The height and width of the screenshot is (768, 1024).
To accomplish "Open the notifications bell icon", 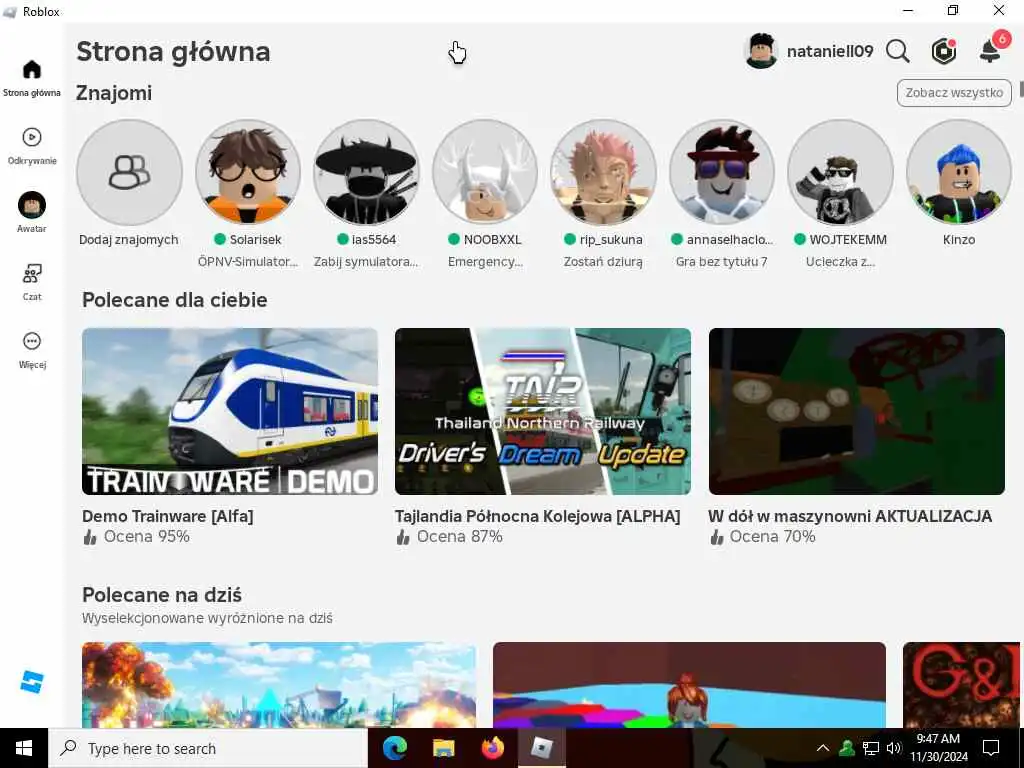I will click(990, 51).
